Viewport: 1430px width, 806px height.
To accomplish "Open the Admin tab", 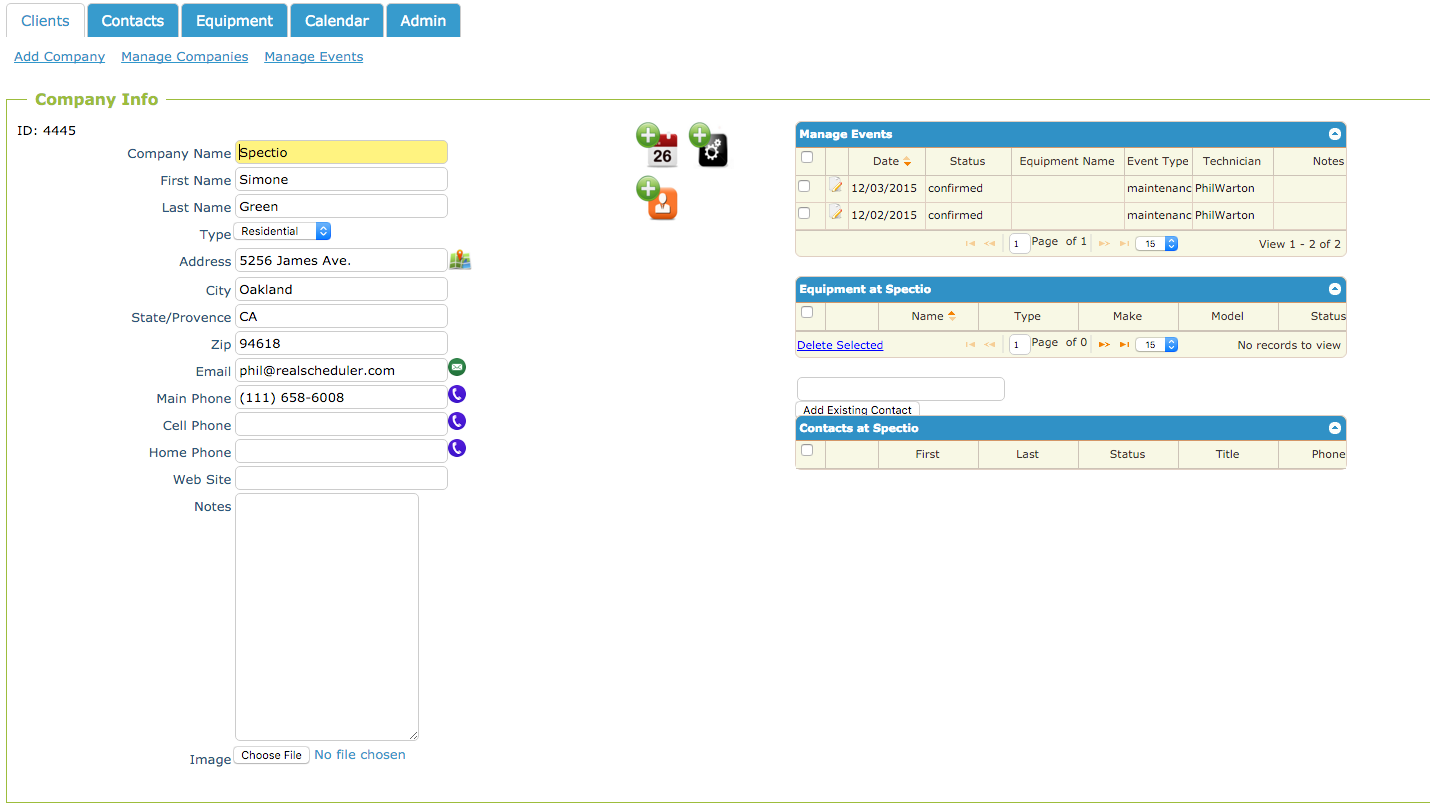I will (423, 19).
